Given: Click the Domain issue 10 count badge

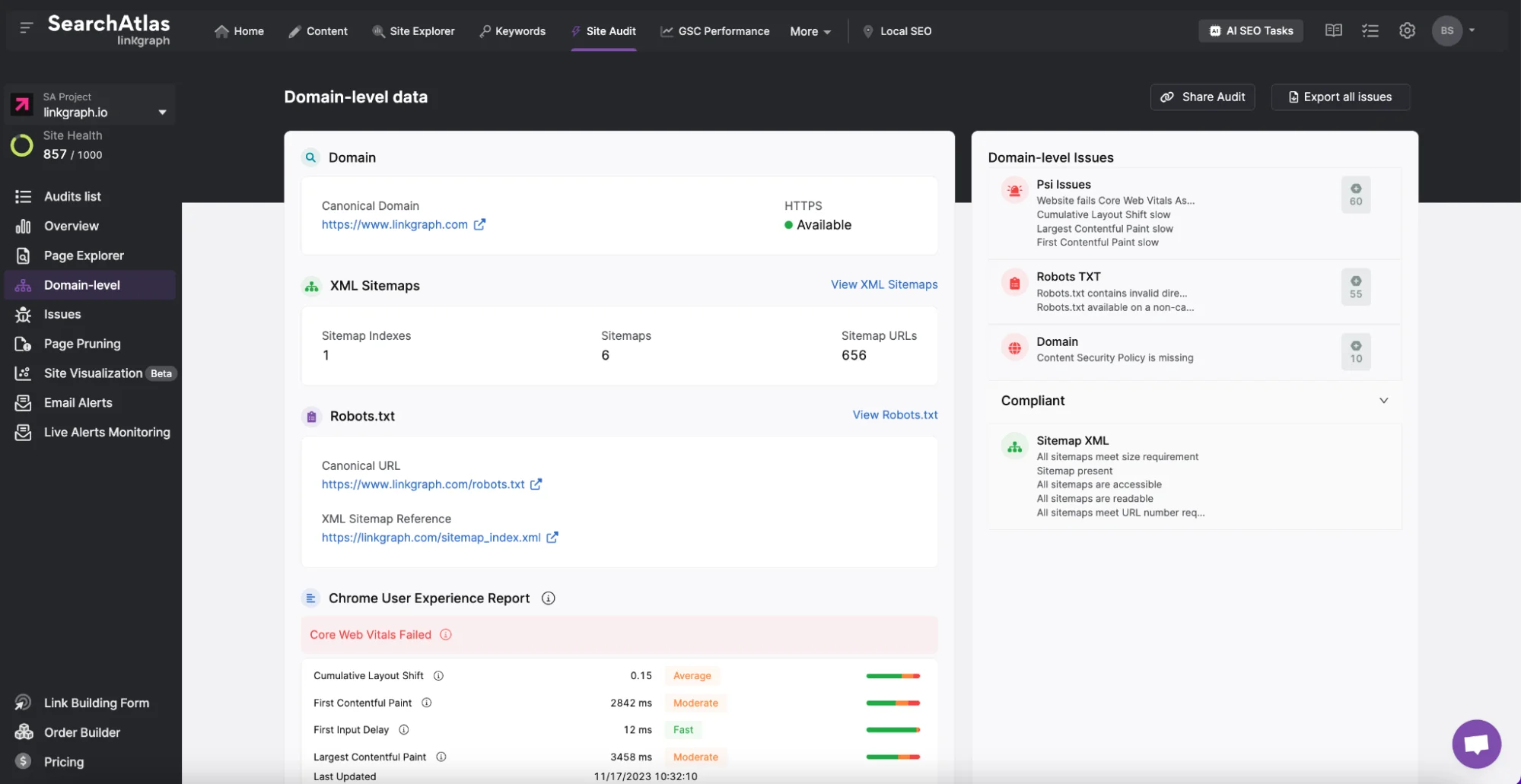Looking at the screenshot, I should click(1356, 352).
